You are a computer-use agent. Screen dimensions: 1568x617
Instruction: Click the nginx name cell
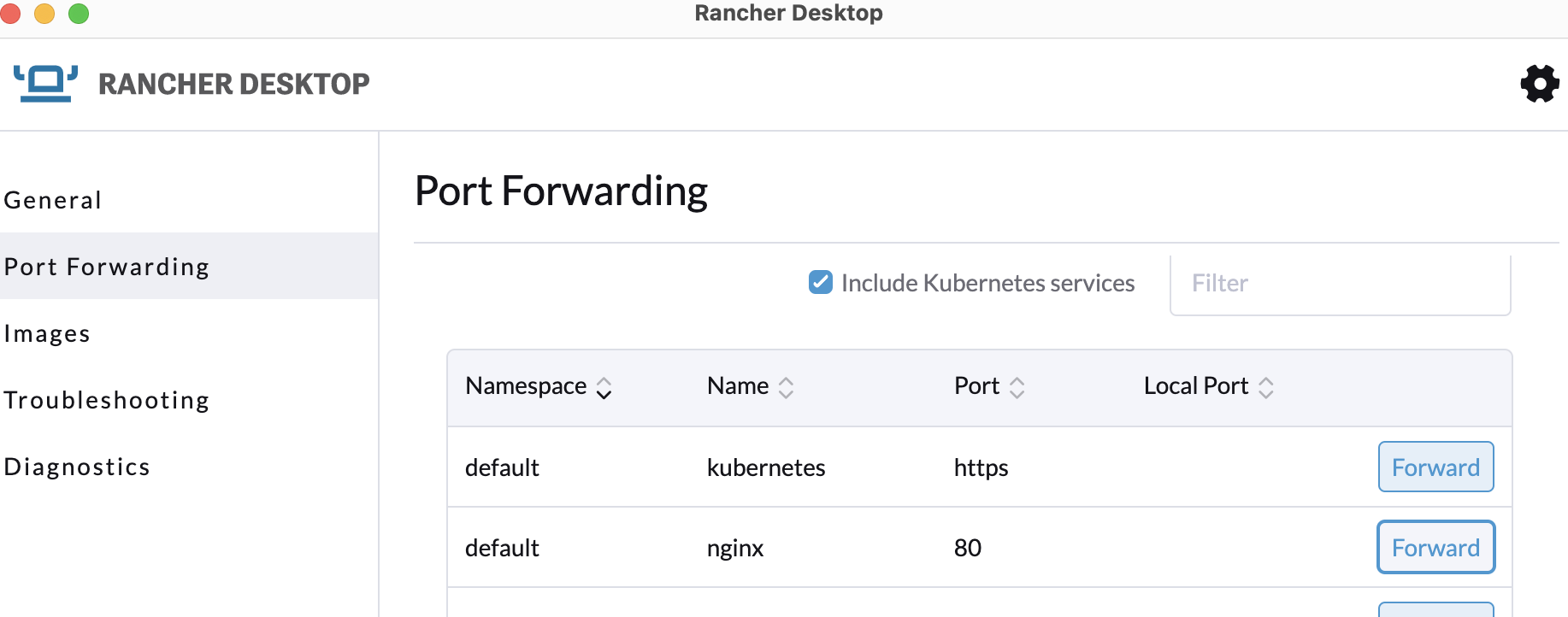[735, 548]
